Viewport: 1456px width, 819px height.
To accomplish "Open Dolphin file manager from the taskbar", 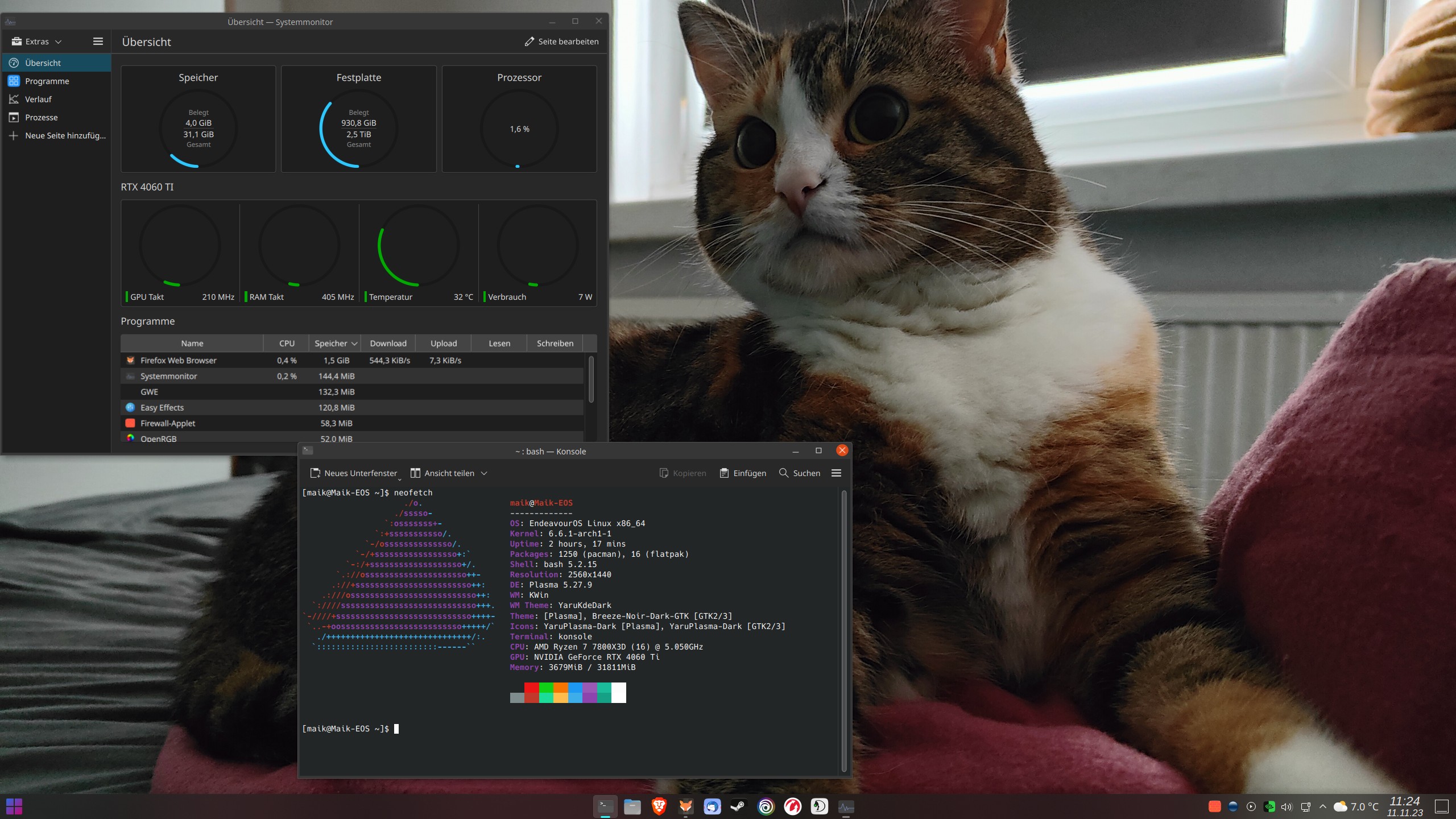I will 632,806.
